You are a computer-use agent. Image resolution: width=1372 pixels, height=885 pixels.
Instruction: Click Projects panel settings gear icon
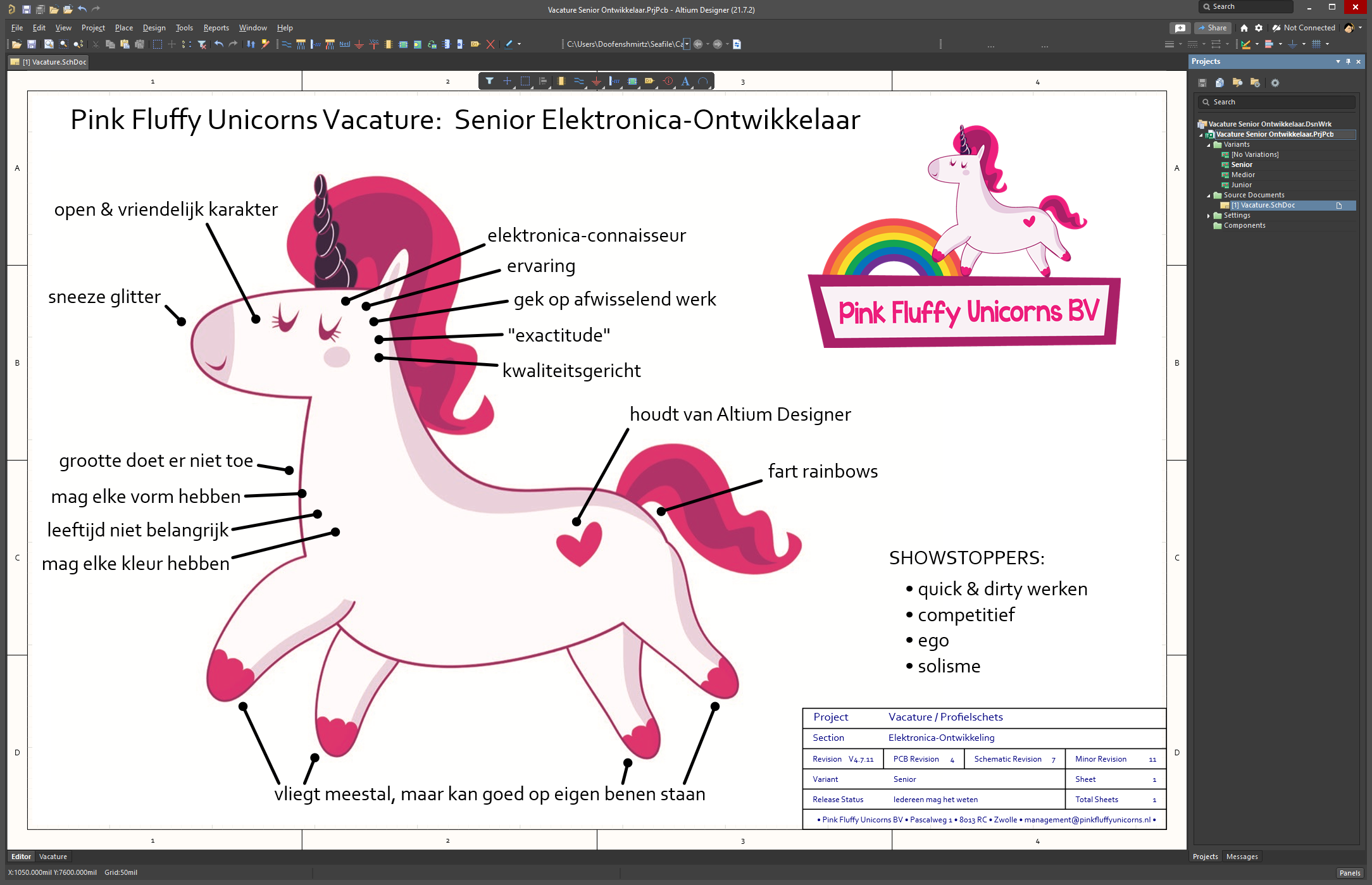1275,83
